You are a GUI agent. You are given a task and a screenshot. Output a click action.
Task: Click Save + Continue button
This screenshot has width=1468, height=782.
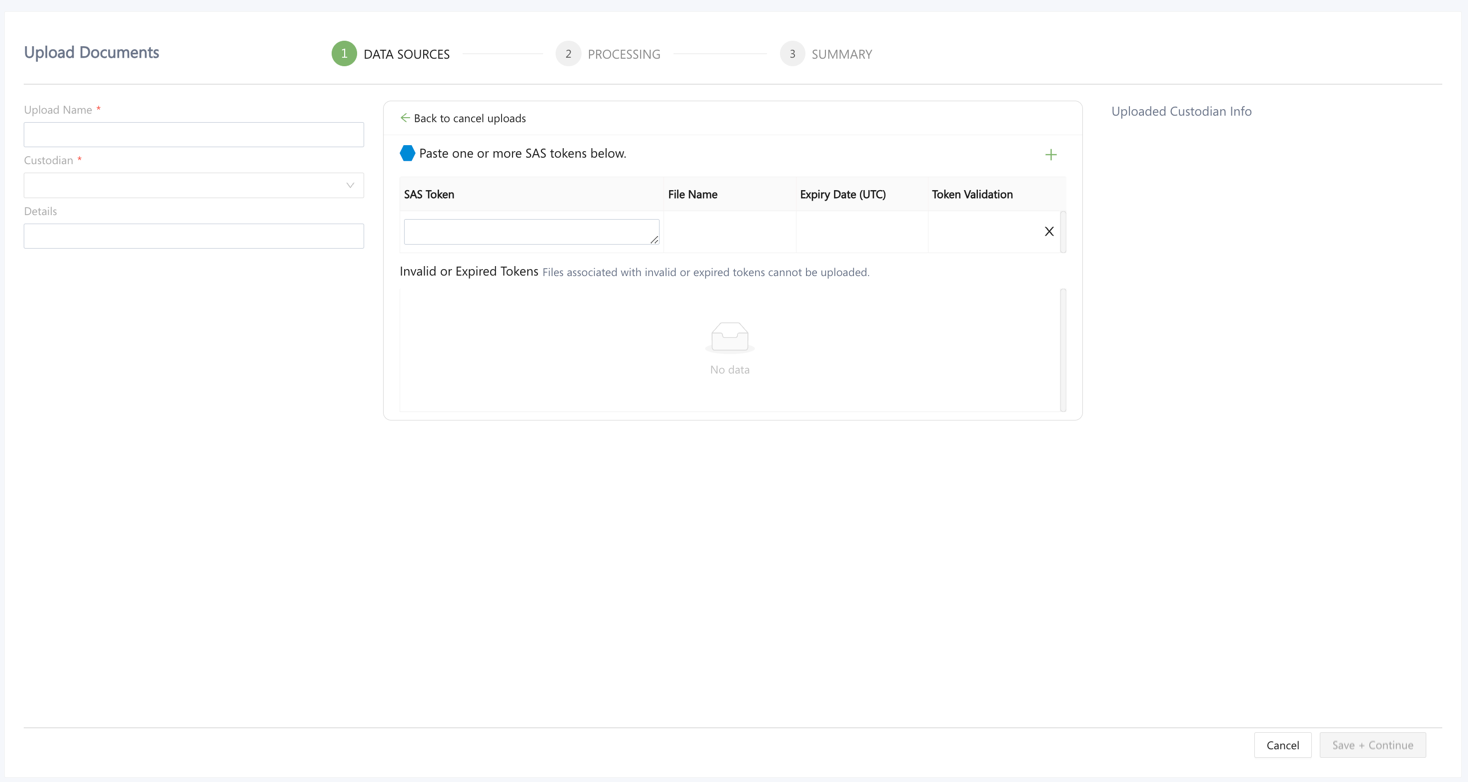click(1372, 745)
